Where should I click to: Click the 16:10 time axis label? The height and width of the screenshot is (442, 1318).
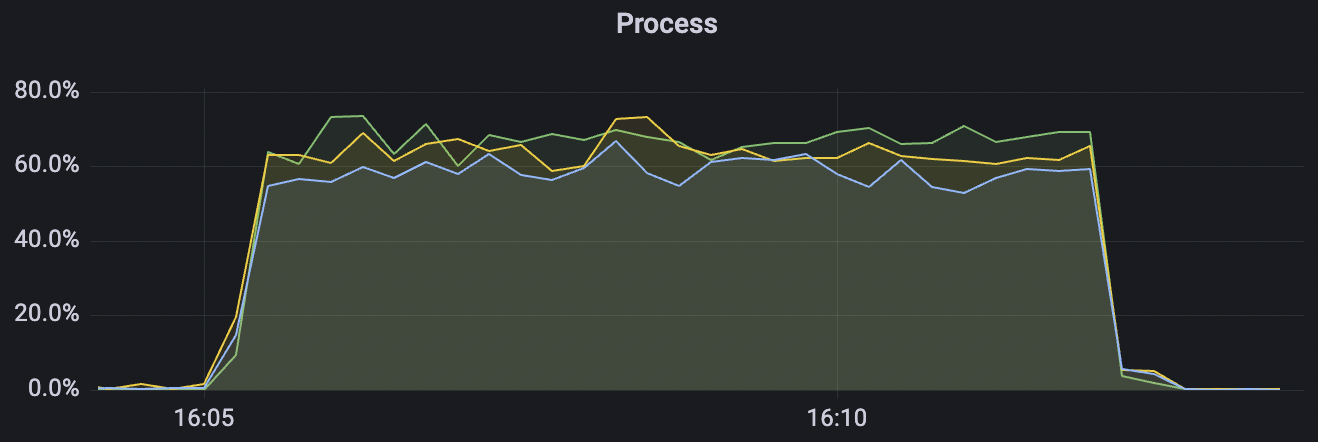pyautogui.click(x=837, y=415)
